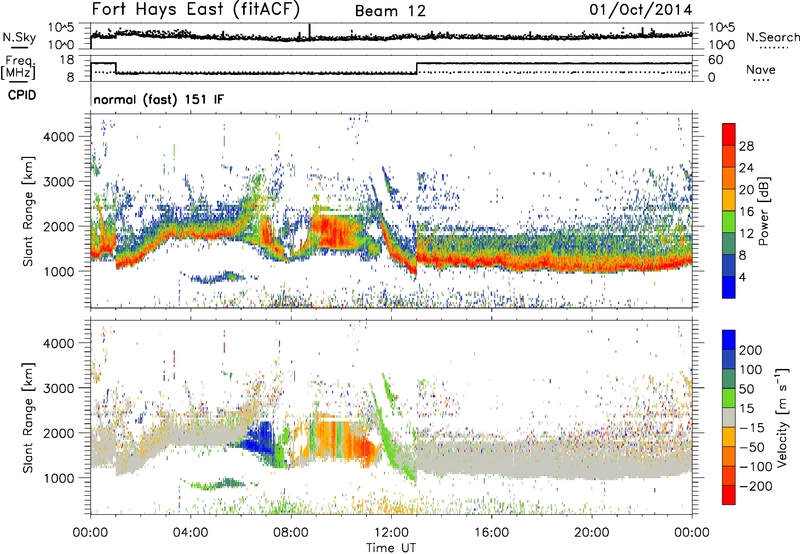800x554 pixels.
Task: Click the '-100' velocity colorbar label
Action: click(x=755, y=467)
